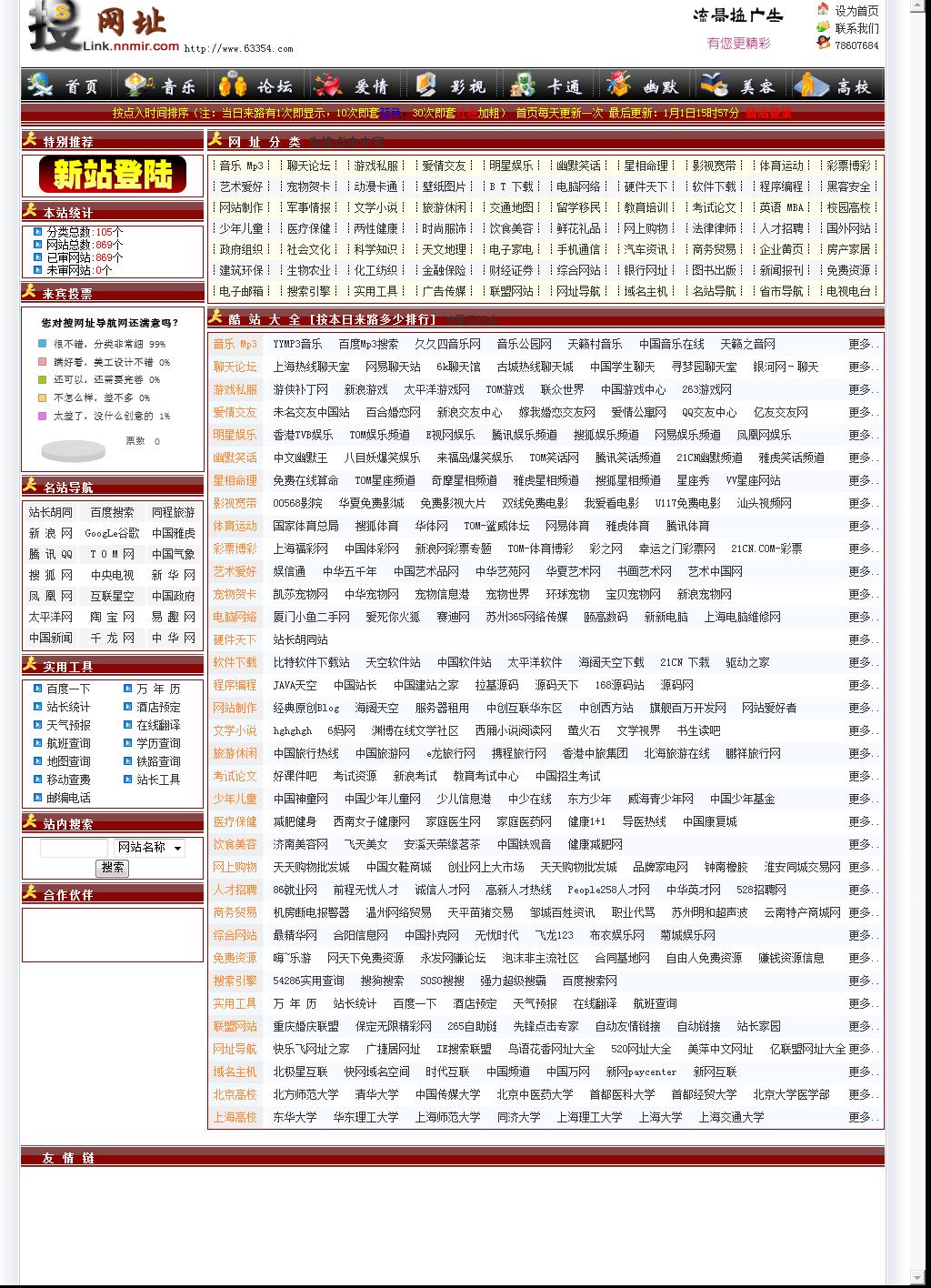
Task: Open 更多 in the 旅游休闲 row
Action: [x=863, y=753]
